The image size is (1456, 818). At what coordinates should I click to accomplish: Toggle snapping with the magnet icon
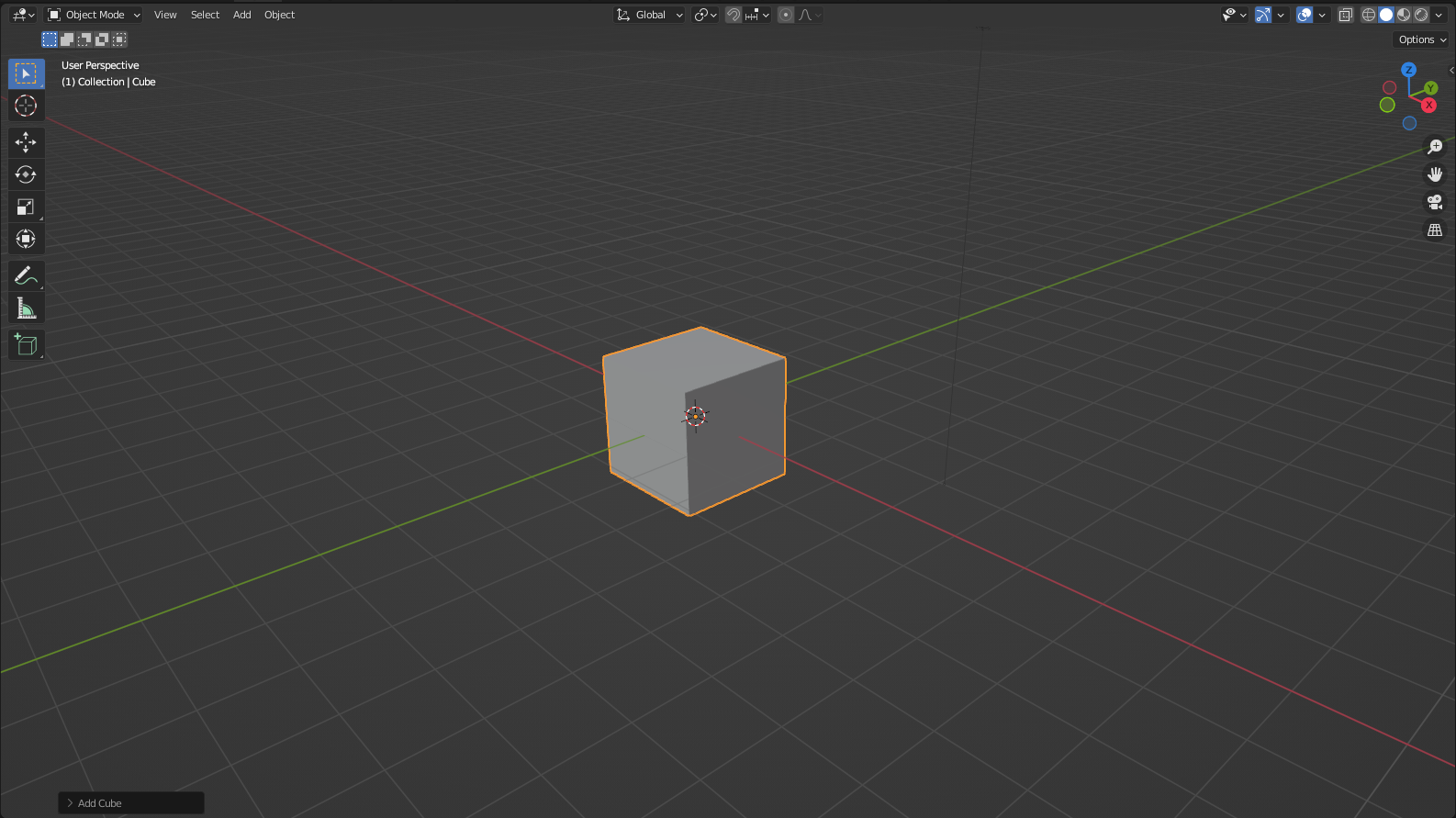coord(734,15)
